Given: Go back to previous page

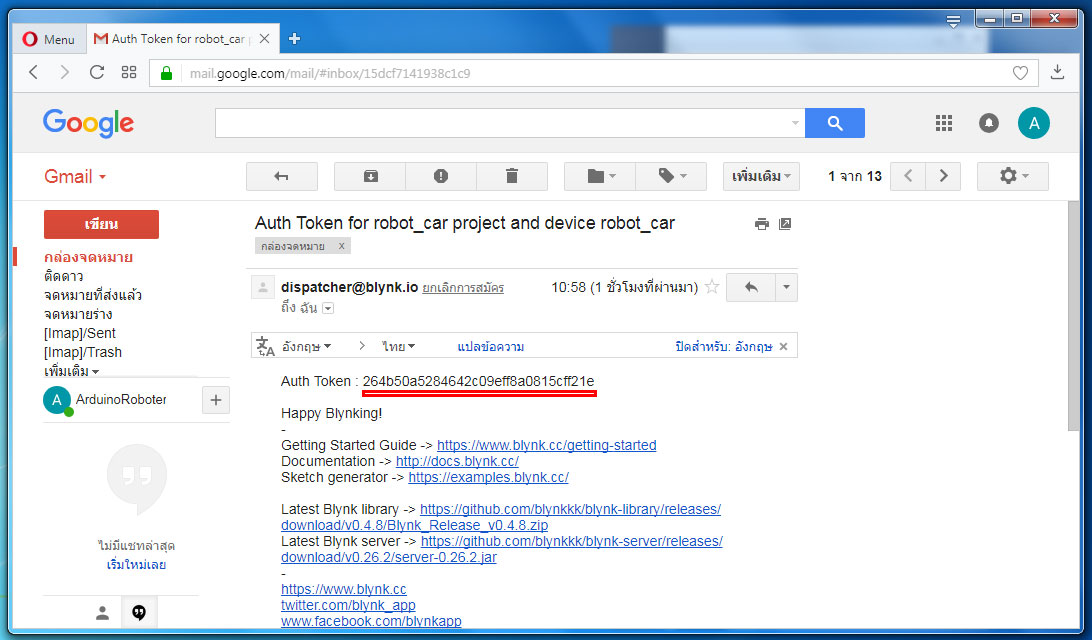Looking at the screenshot, I should tap(33, 72).
